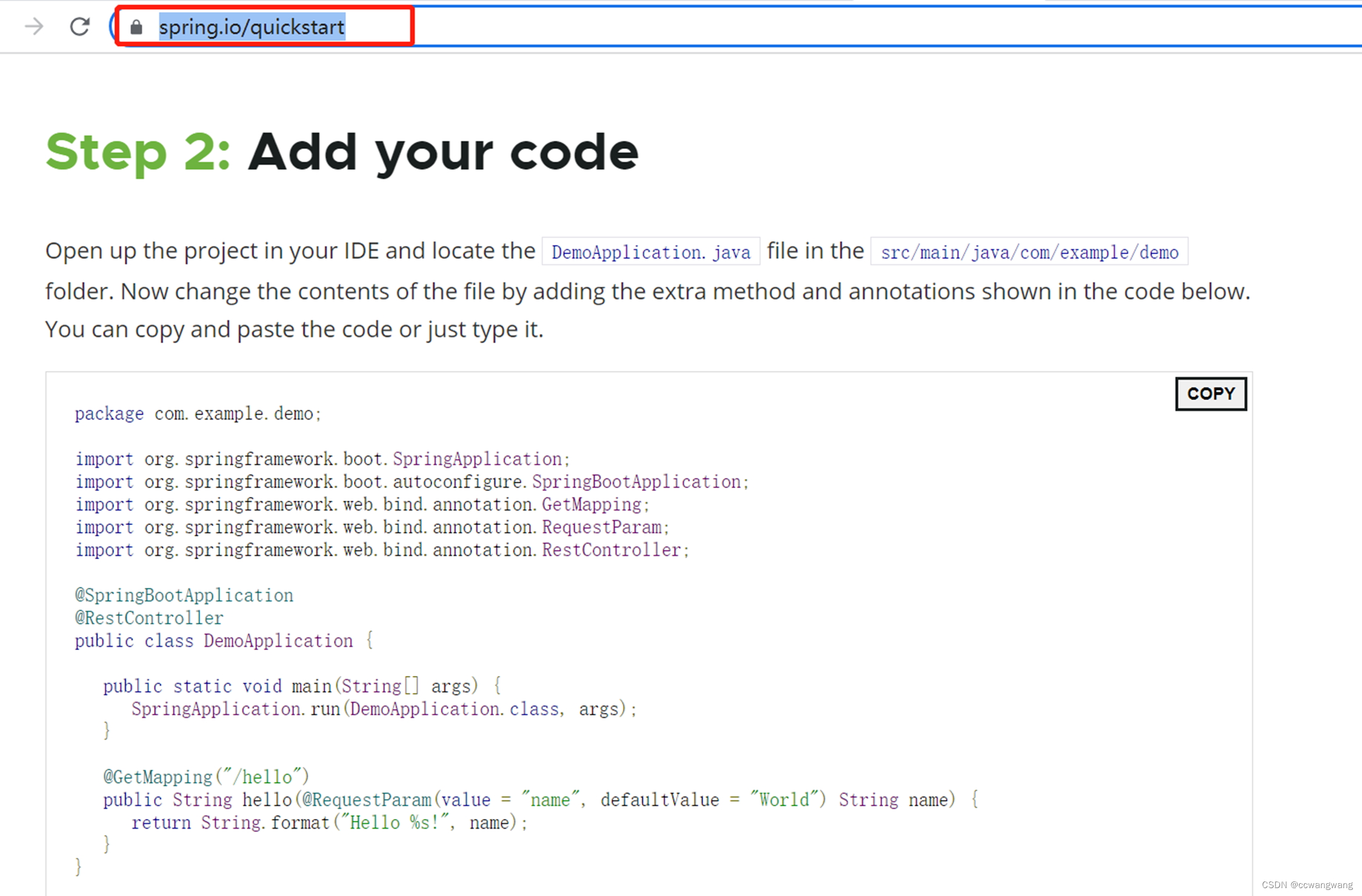Click the "Add your code" heading

click(443, 152)
